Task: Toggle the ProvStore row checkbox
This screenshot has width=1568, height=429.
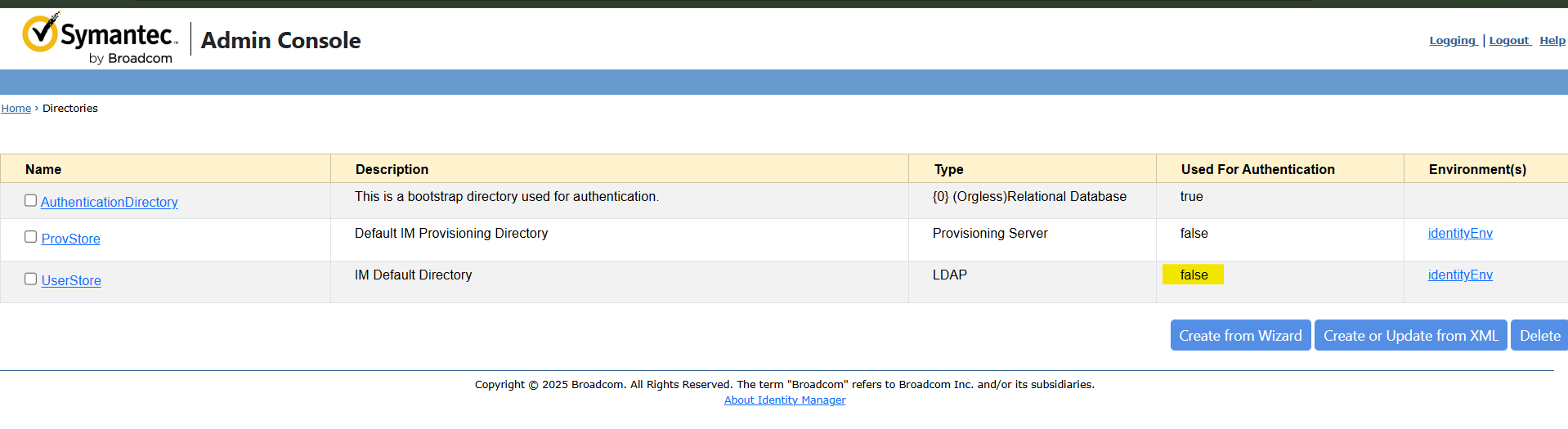Action: [31, 237]
